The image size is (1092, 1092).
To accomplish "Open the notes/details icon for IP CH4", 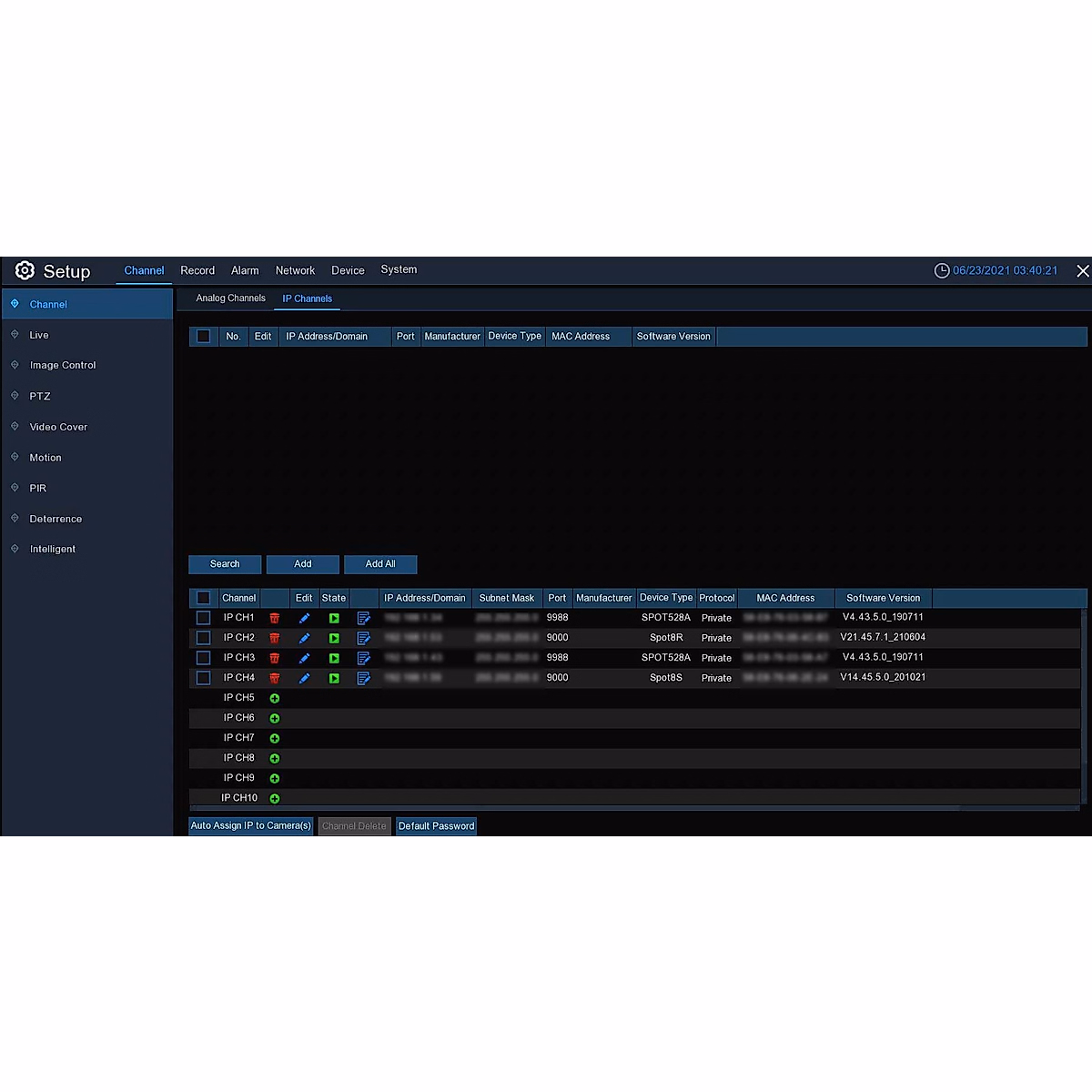I will 363,678.
